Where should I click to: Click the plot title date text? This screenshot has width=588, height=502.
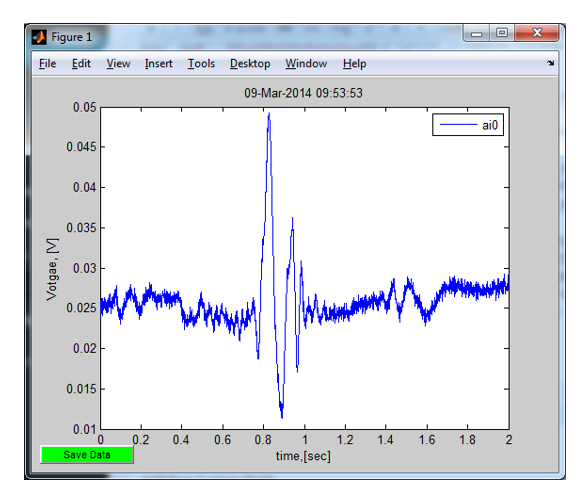pyautogui.click(x=303, y=93)
